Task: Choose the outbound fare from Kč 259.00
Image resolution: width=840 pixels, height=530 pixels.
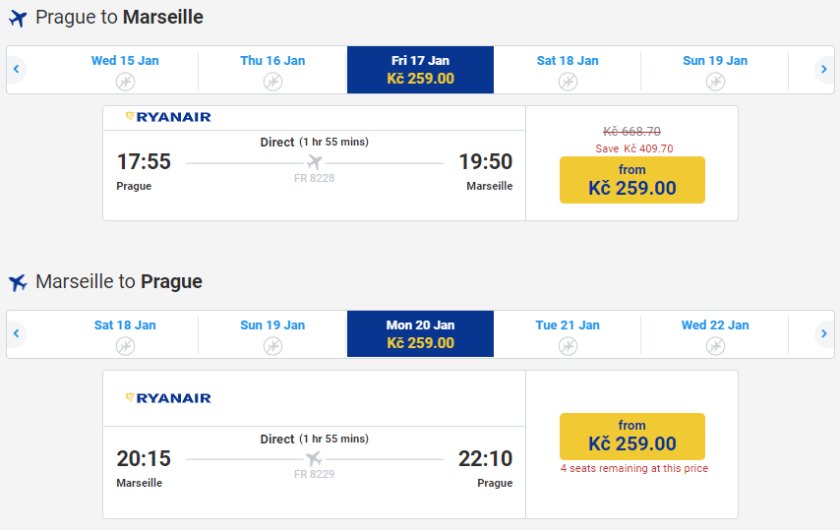Action: point(632,180)
